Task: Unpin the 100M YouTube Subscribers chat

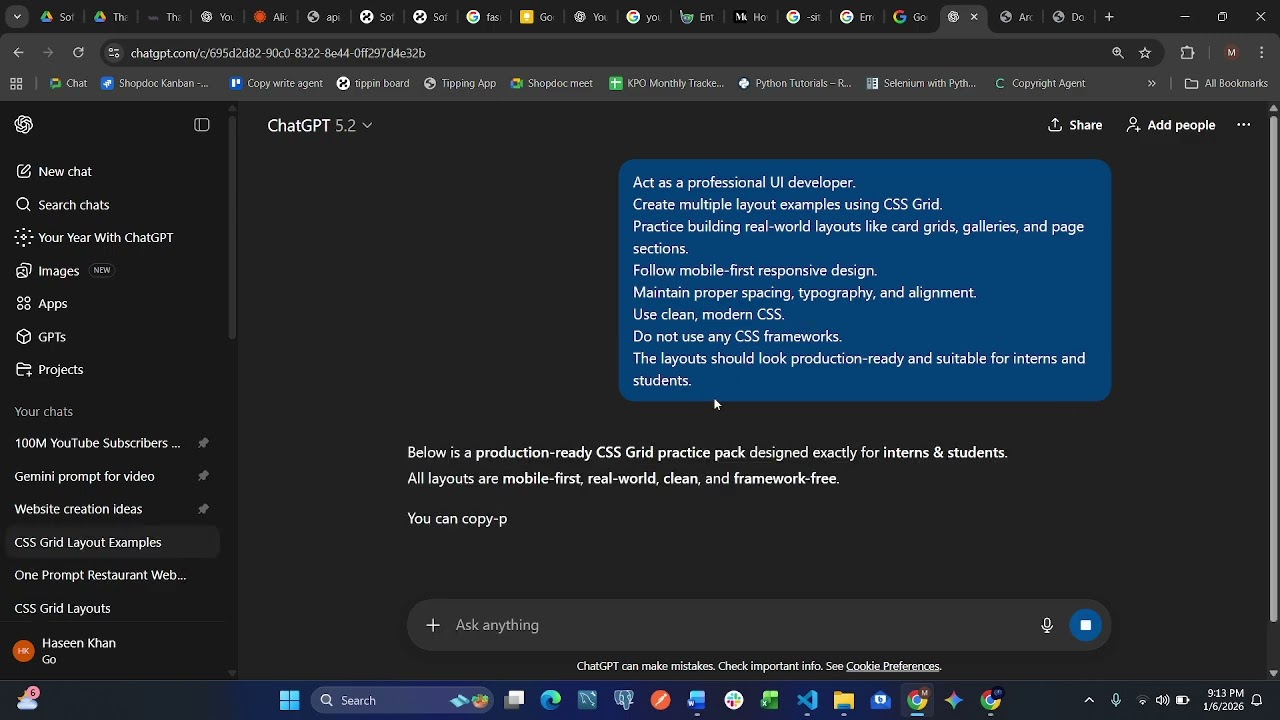Action: tap(203, 443)
